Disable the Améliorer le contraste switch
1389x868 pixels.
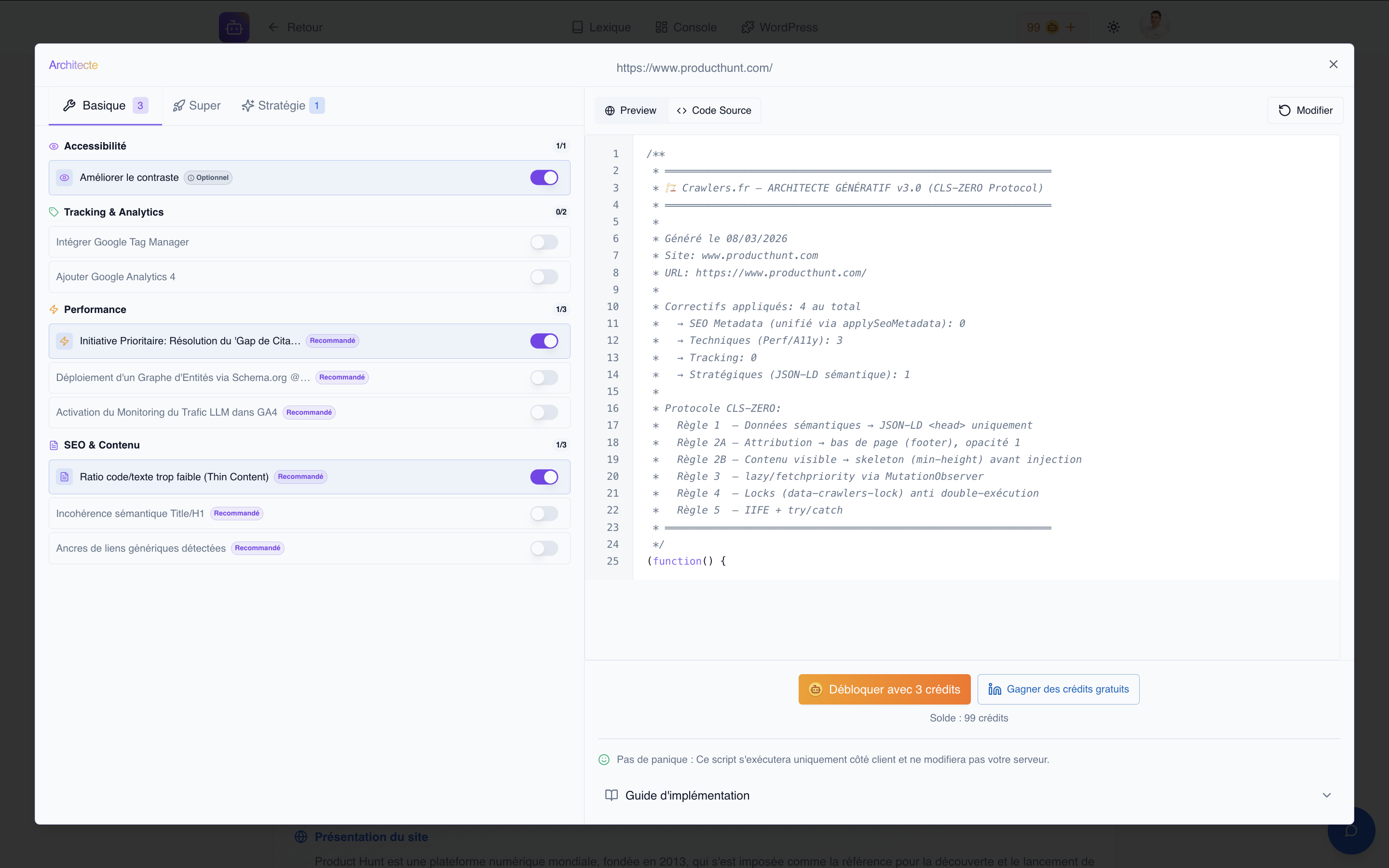[x=544, y=178]
